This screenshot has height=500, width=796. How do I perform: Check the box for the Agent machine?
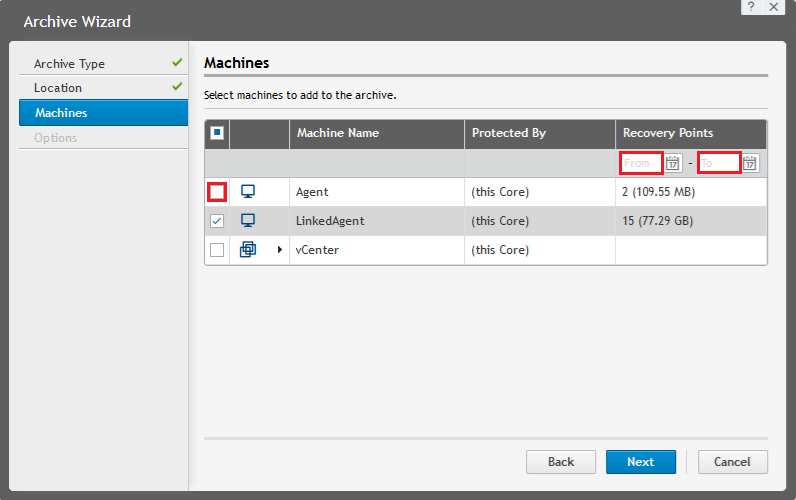coord(217,191)
